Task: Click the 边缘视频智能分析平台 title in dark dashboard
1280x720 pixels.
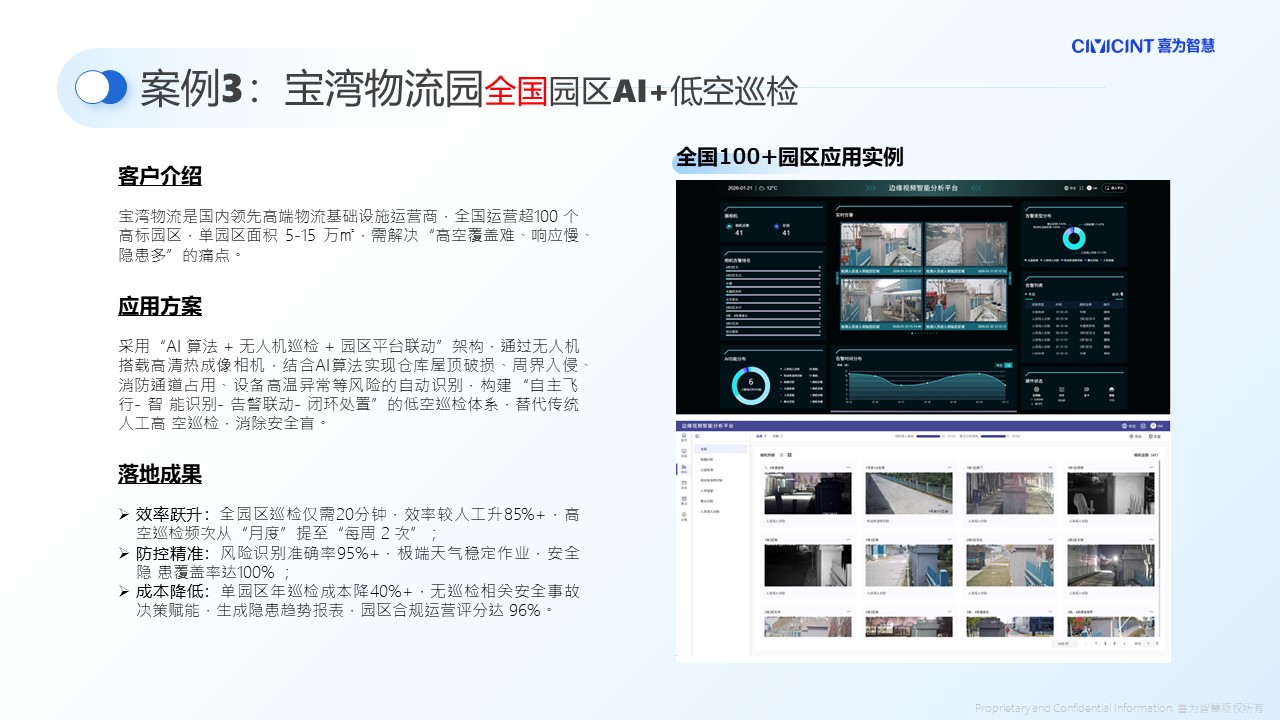Action: [924, 188]
